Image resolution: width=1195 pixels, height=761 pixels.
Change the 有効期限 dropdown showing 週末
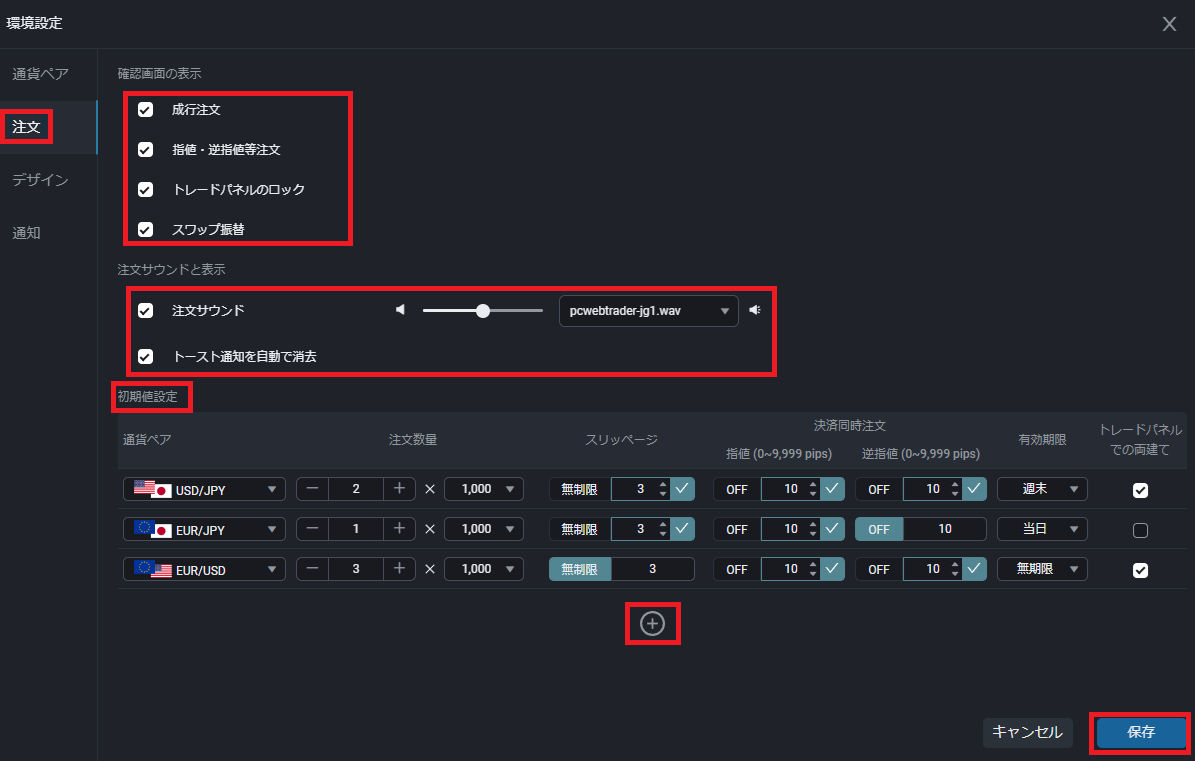pos(1042,489)
